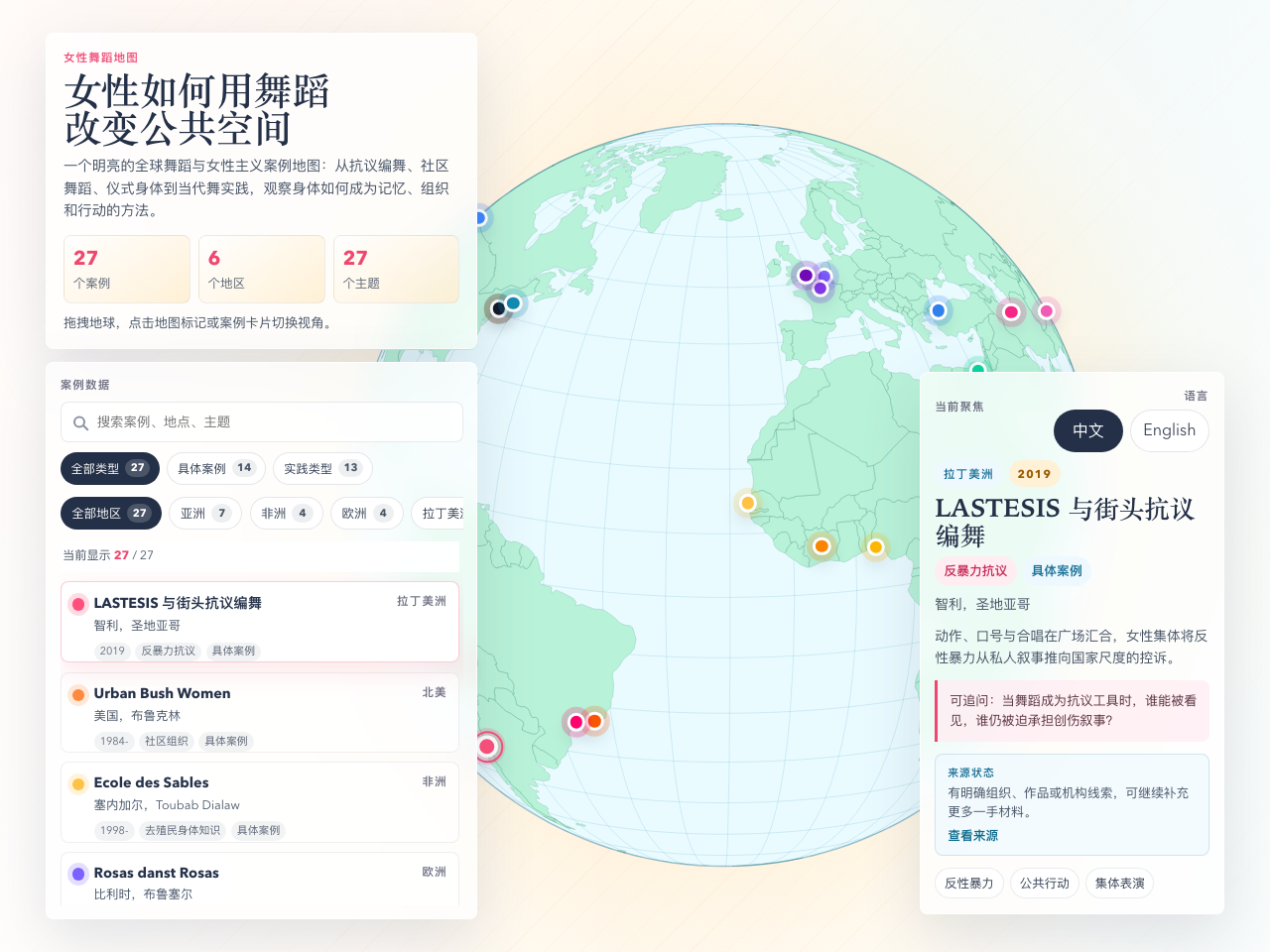1270x952 pixels.
Task: Click the pink 反暴力抗议 badge under the heading
Action: (x=975, y=571)
